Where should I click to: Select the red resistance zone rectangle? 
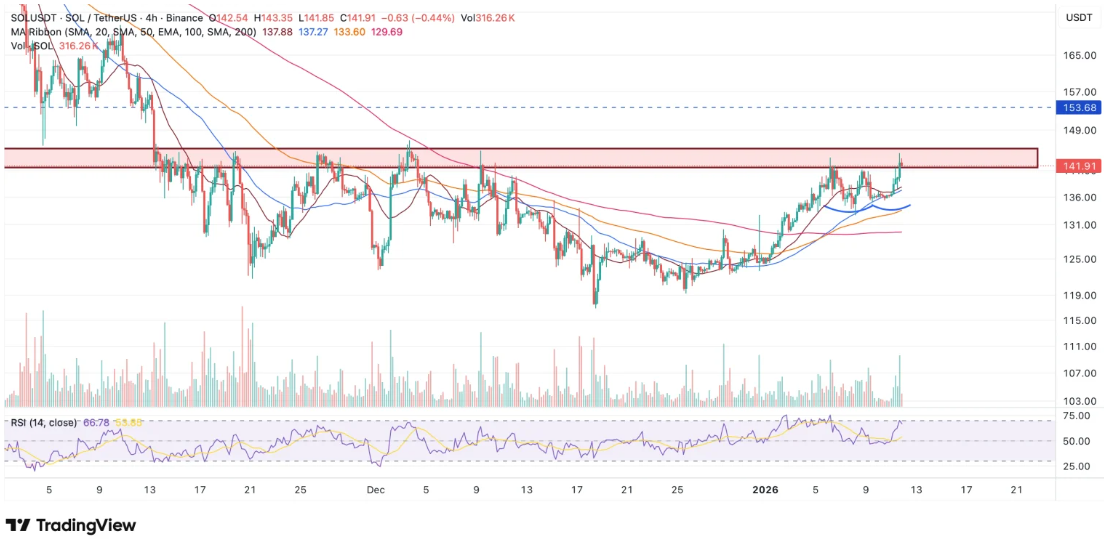click(520, 158)
